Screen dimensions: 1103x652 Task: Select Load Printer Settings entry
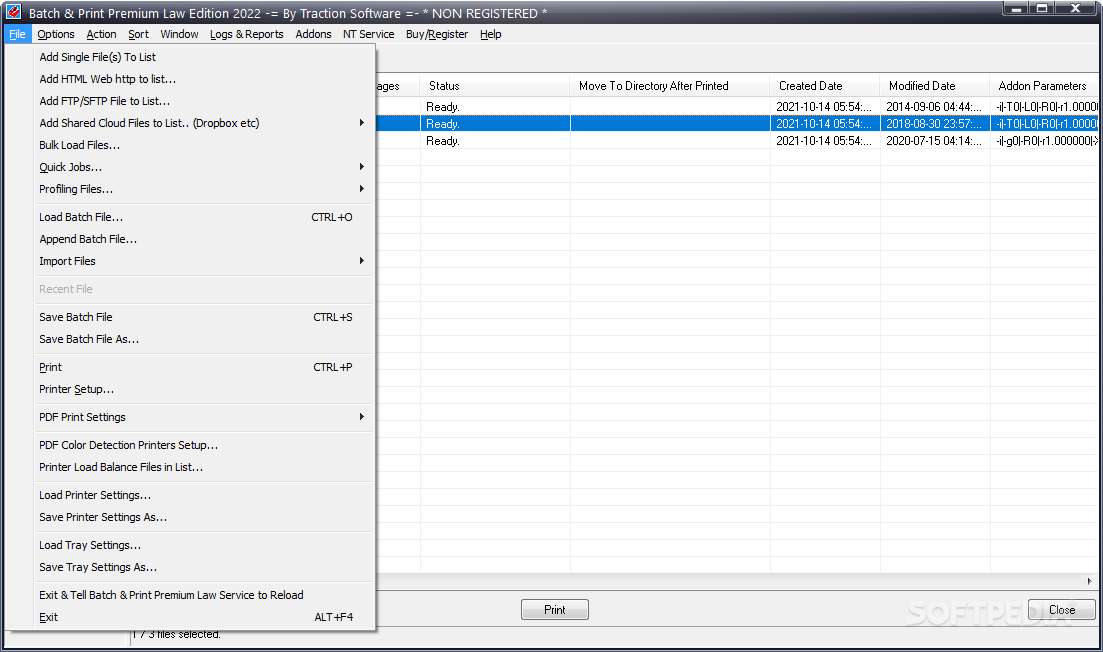click(204, 494)
